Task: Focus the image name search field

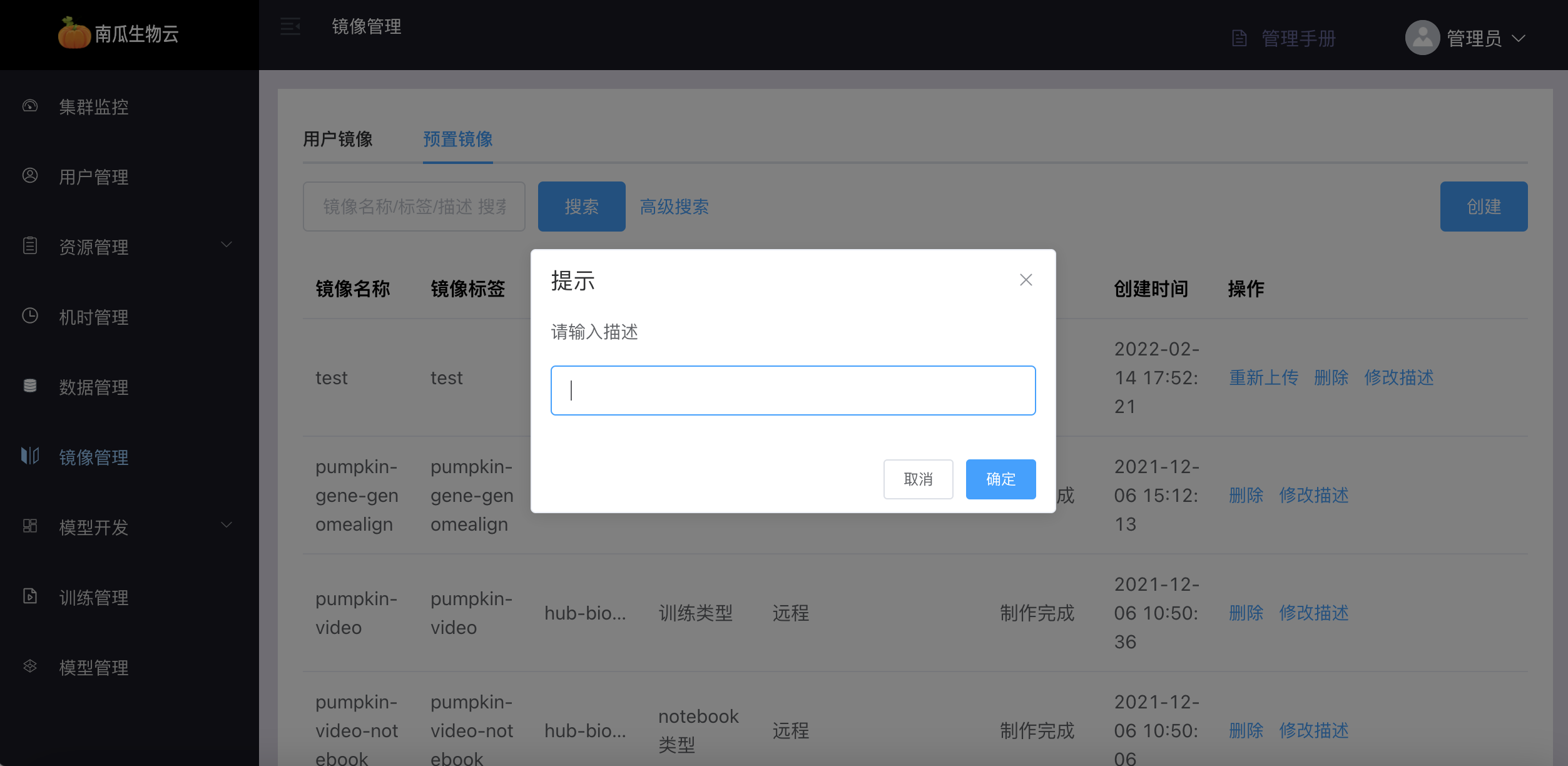Action: (x=414, y=207)
